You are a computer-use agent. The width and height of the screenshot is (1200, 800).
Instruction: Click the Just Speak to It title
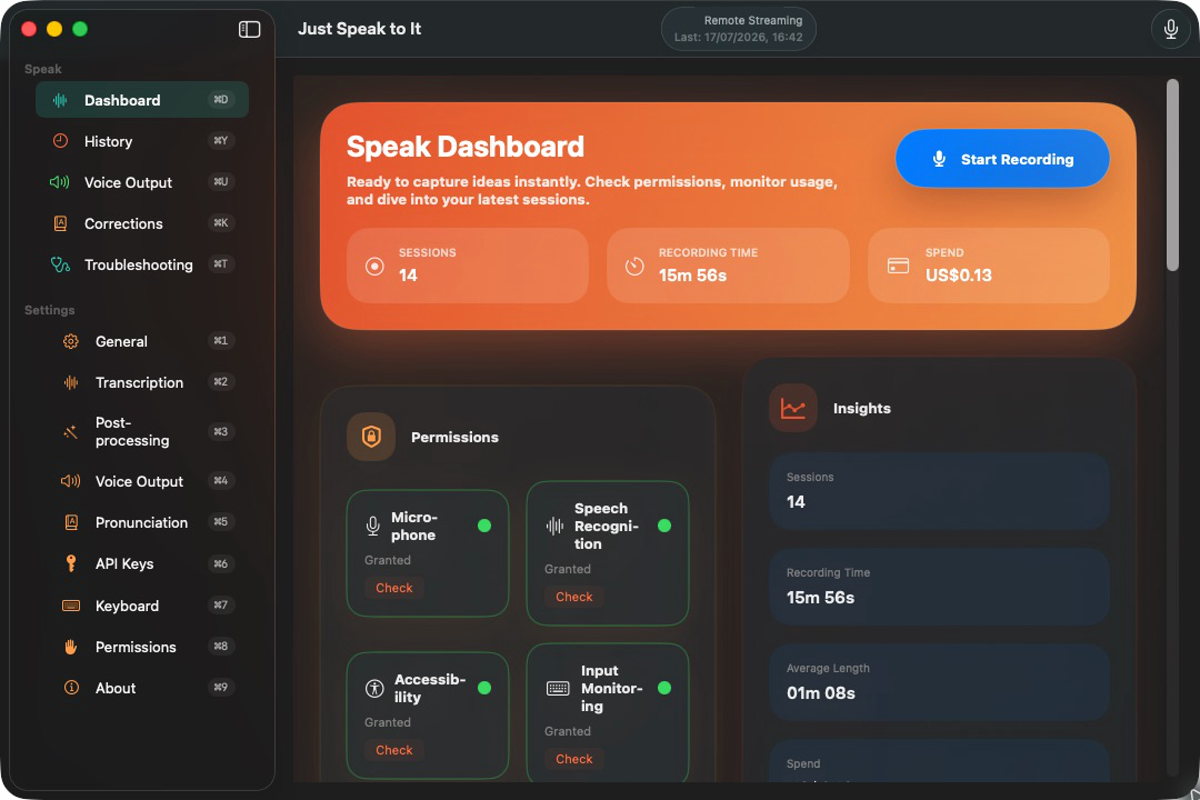pyautogui.click(x=359, y=29)
